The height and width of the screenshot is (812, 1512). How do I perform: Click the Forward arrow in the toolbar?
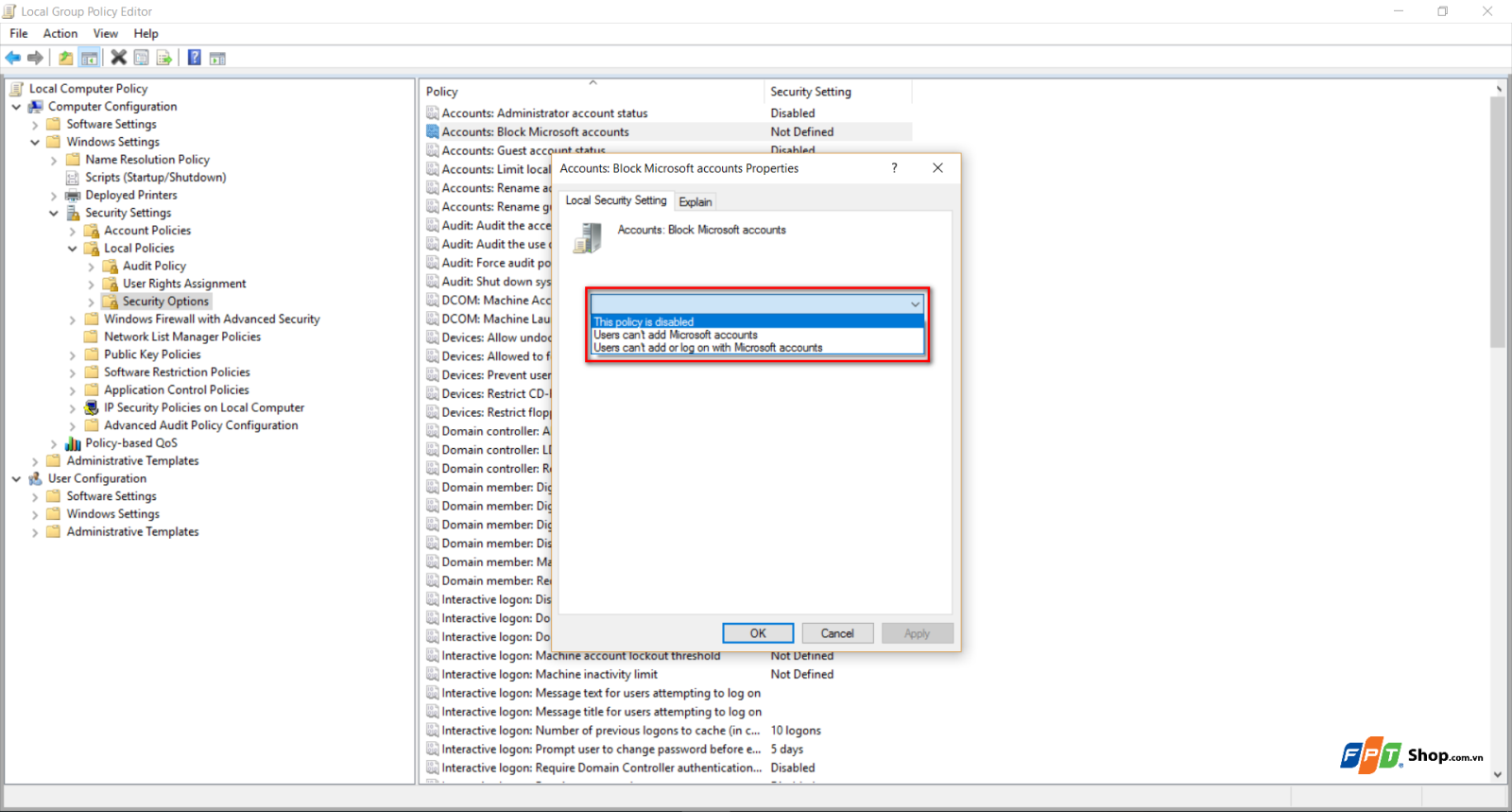(x=36, y=58)
